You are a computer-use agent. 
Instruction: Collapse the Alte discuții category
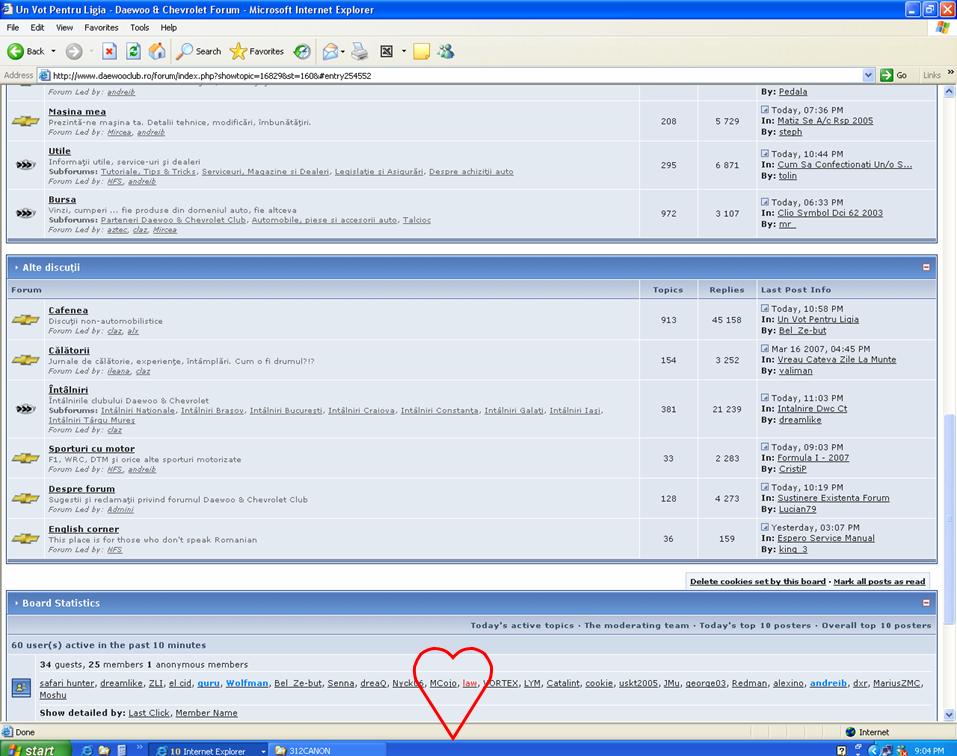(926, 267)
